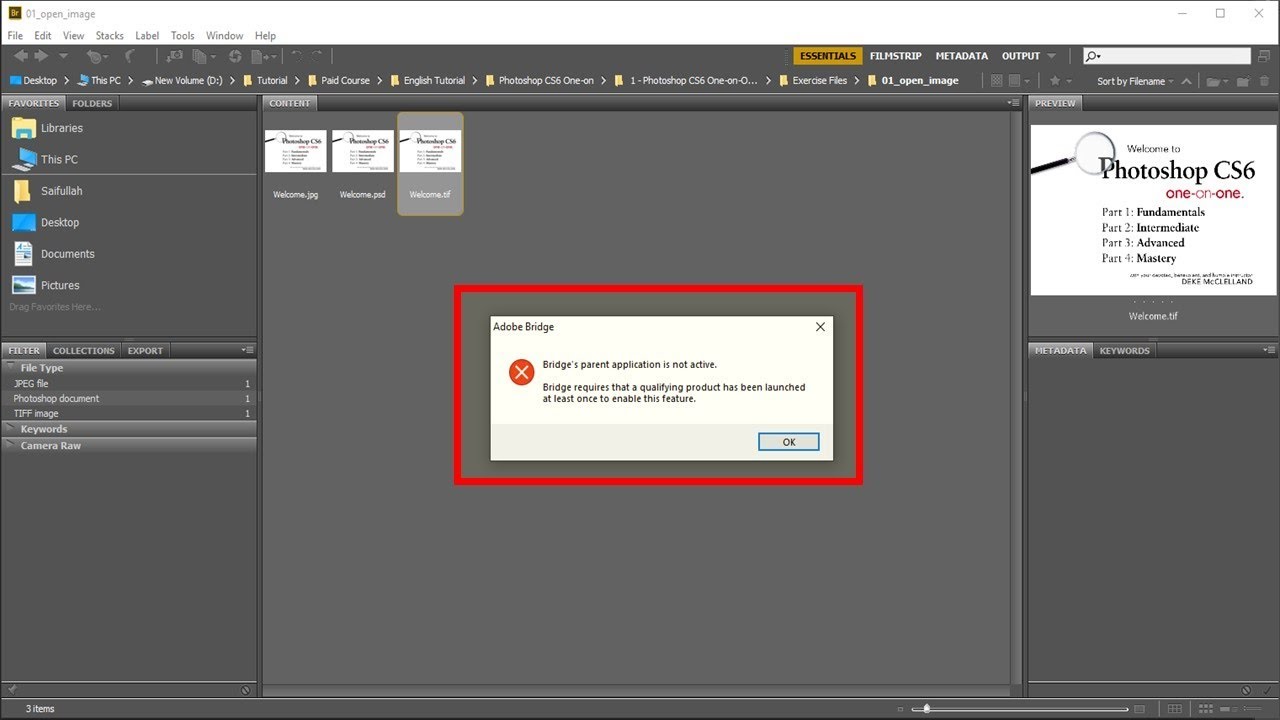The image size is (1280, 720).
Task: Open the workspace switcher dropdown arrow
Action: coord(1051,56)
